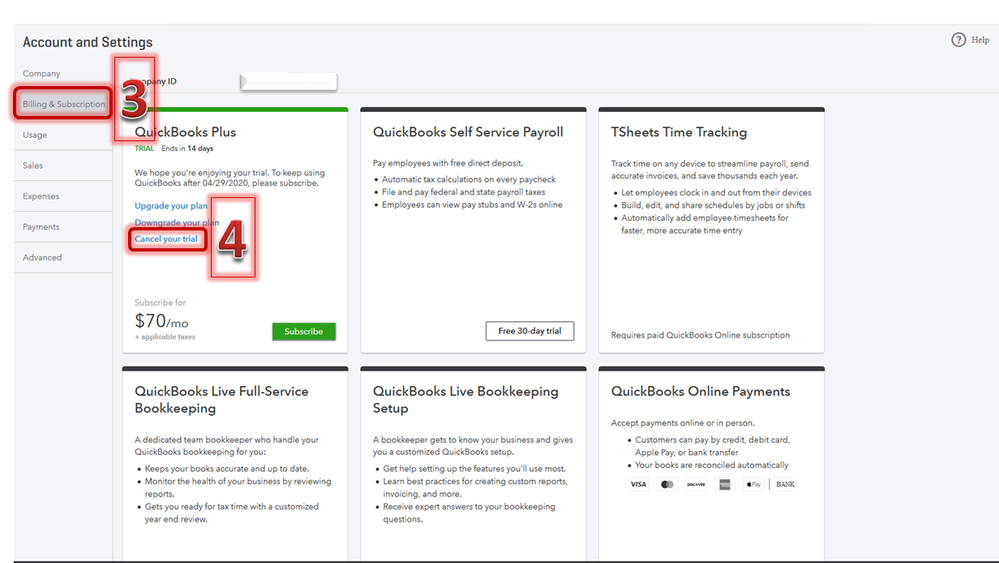Click the American Express logo
999x563 pixels.
(724, 484)
